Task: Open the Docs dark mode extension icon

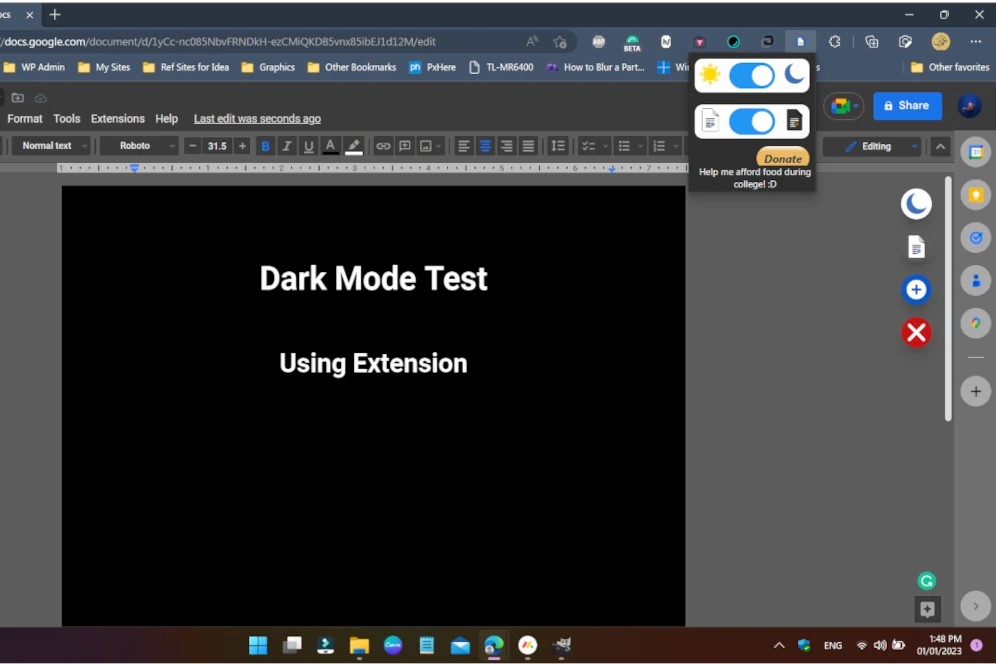Action: 800,42
